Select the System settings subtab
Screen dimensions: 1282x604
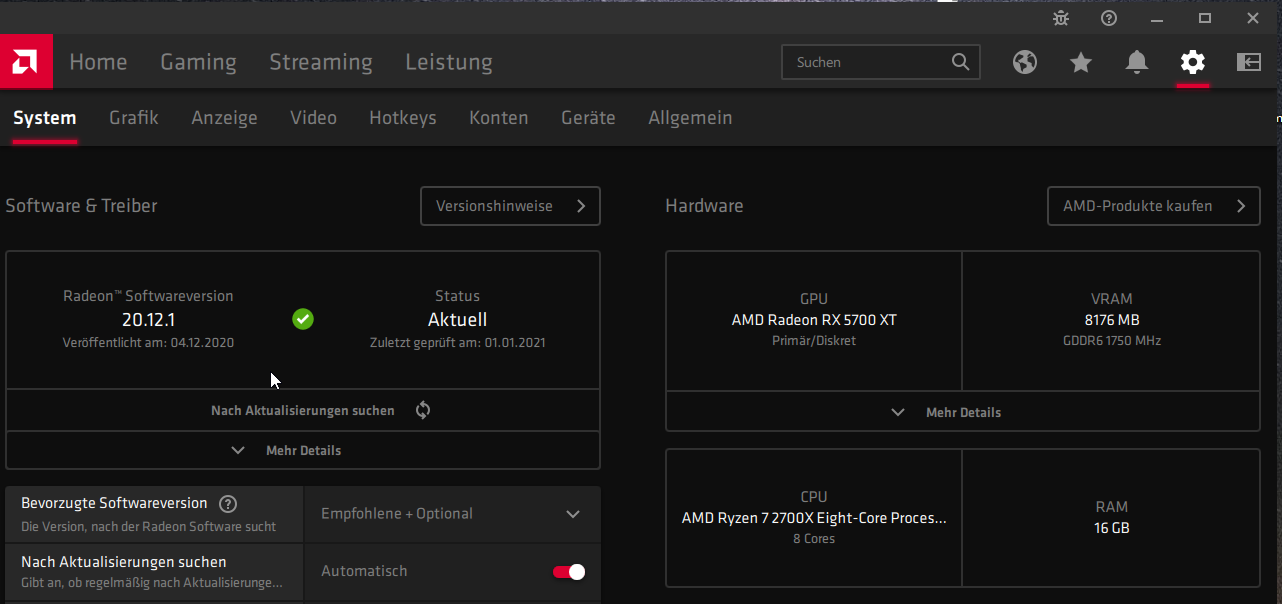tap(45, 118)
